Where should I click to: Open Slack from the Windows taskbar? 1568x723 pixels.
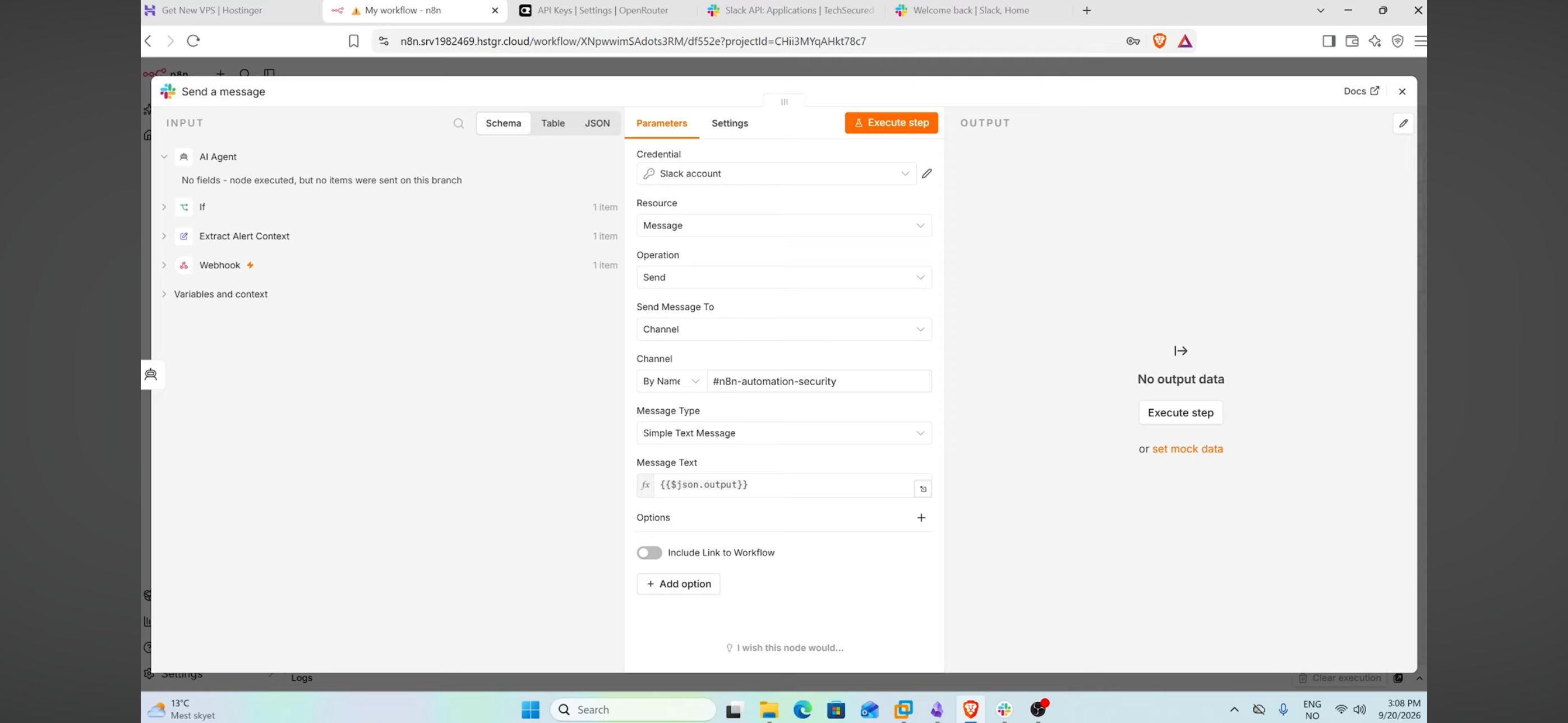1004,709
